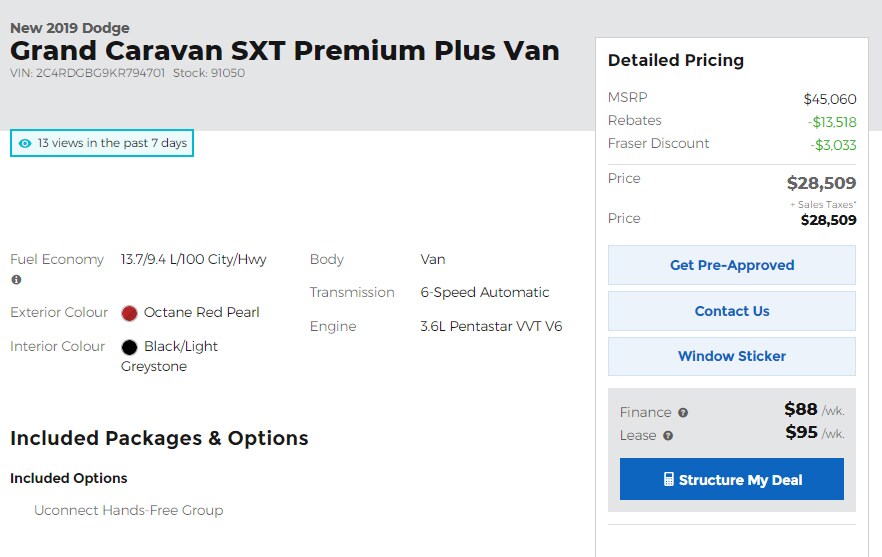Image resolution: width=882 pixels, height=557 pixels.
Task: View the Window Sticker
Action: [732, 356]
